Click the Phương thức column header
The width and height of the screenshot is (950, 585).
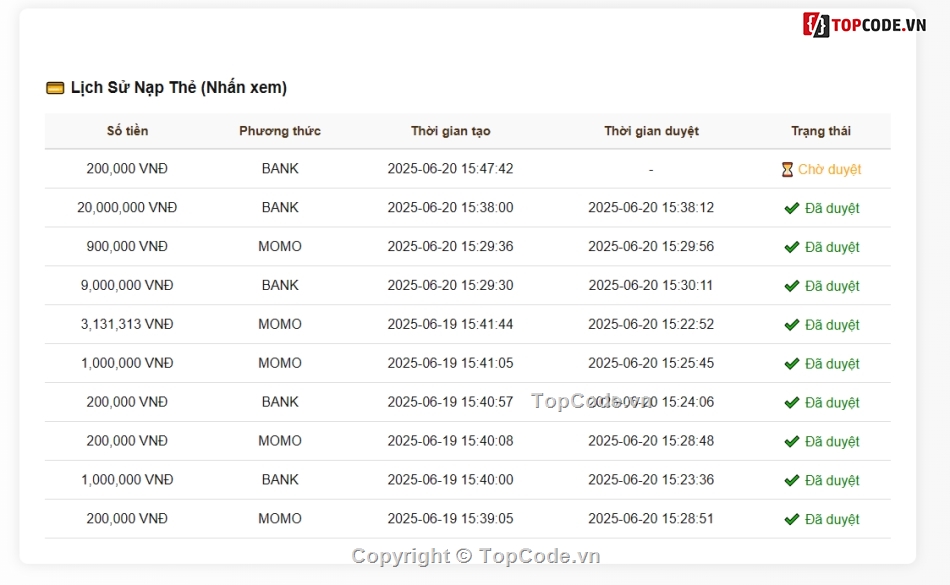coord(280,131)
